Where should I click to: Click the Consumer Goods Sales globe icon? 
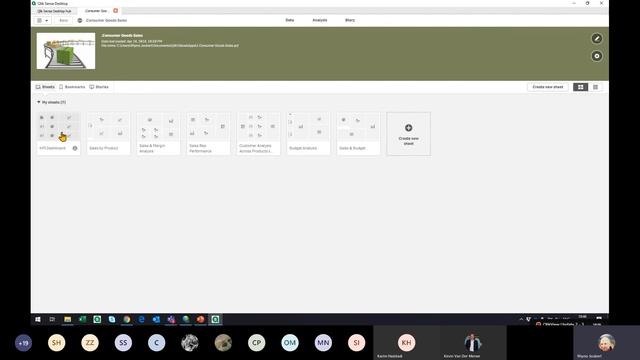[x=80, y=20]
